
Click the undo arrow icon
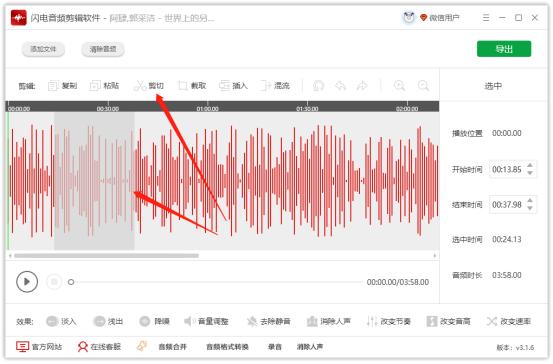click(340, 86)
